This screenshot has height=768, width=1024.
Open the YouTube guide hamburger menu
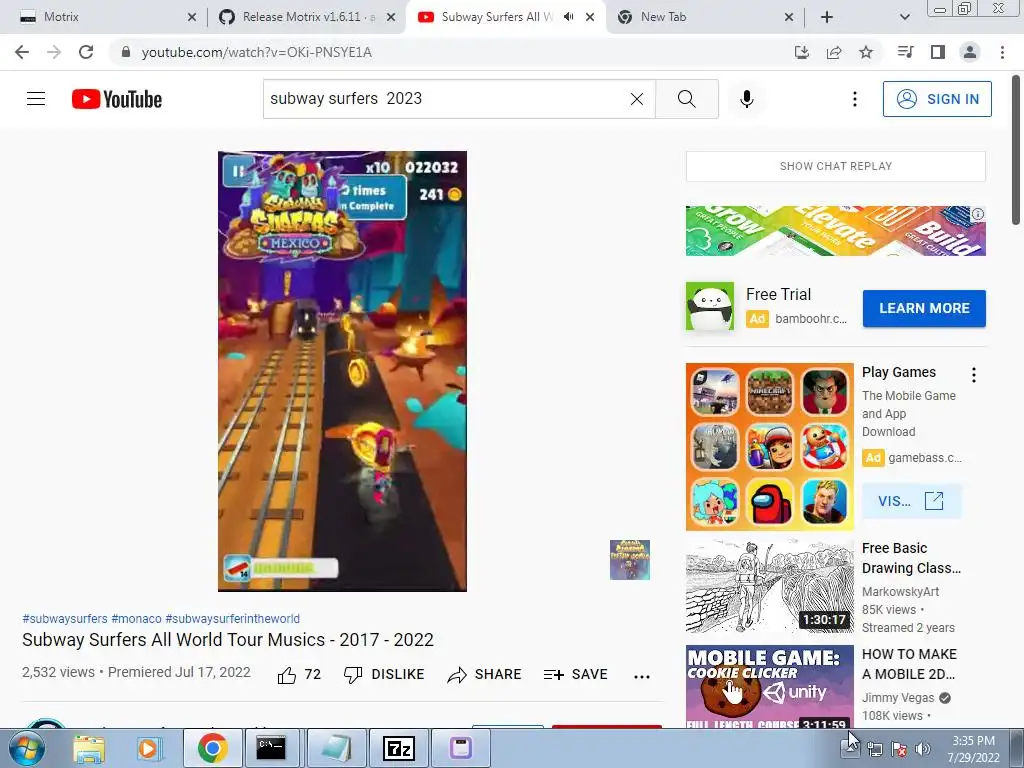(x=36, y=99)
